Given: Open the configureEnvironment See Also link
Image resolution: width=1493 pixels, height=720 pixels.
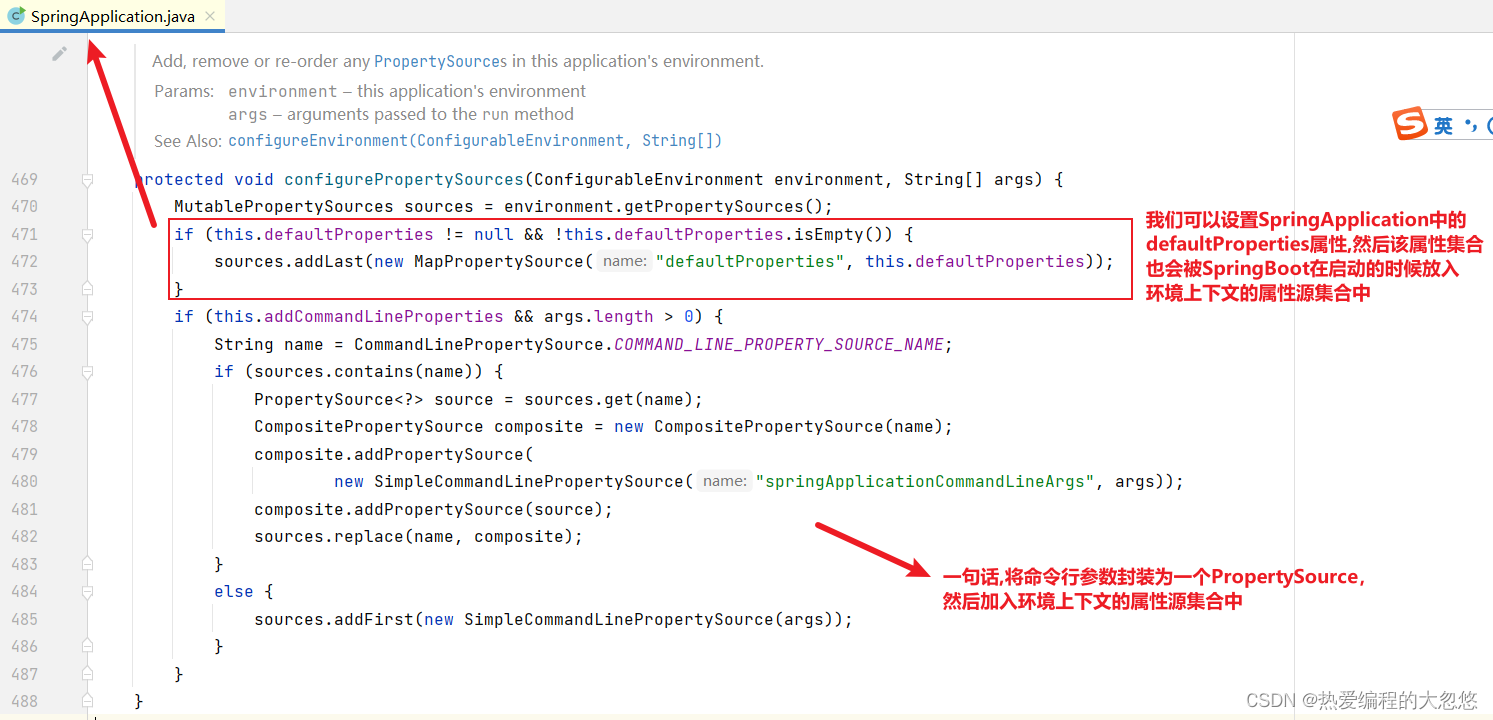Looking at the screenshot, I should tap(475, 141).
